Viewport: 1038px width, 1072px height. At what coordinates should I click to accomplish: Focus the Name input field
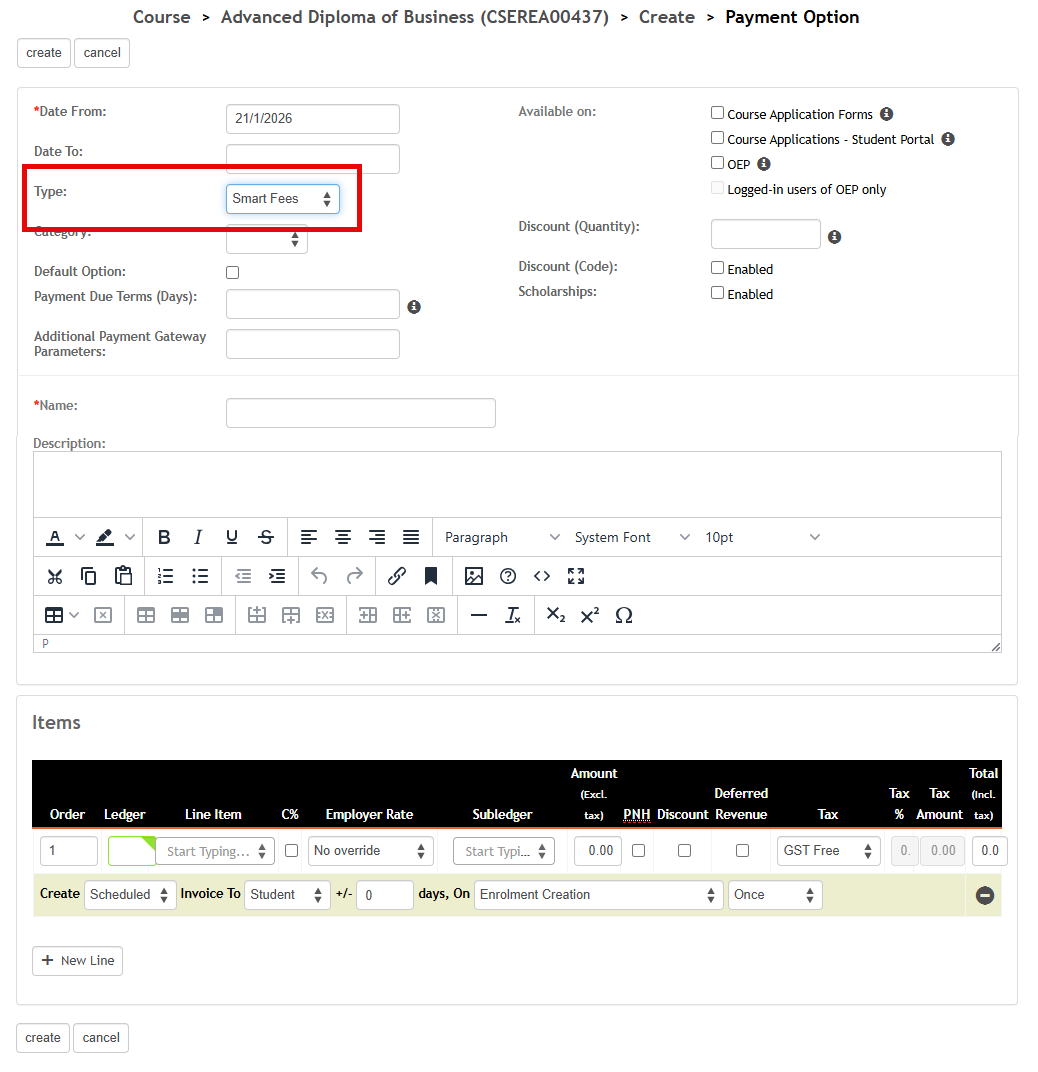(x=360, y=413)
